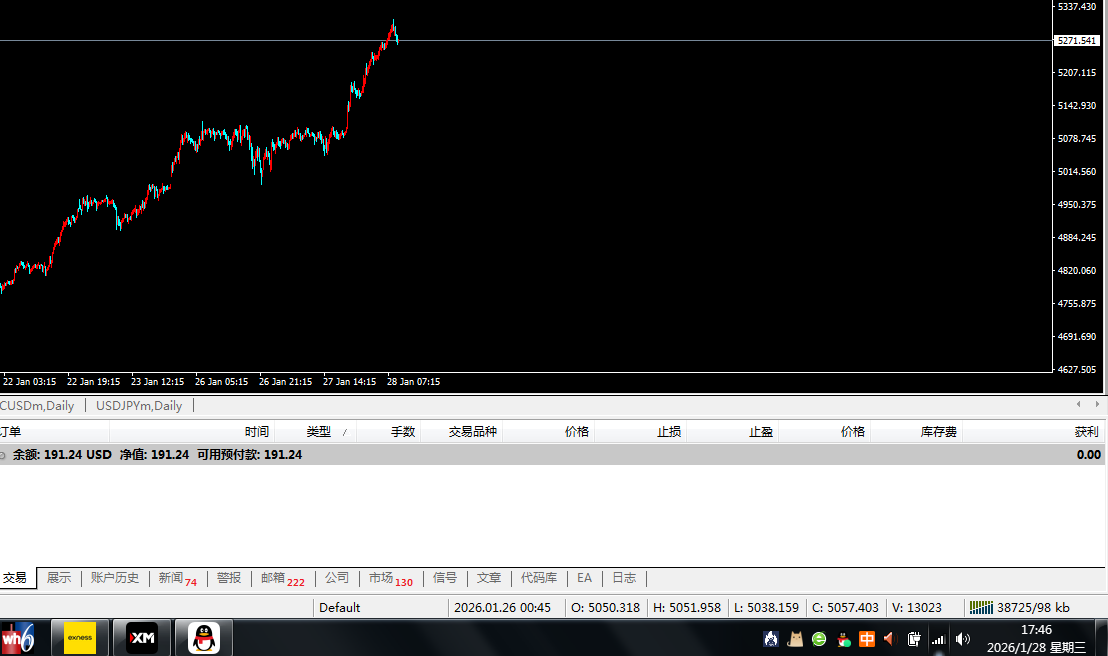Open the XM trading app in taskbar

(141, 637)
